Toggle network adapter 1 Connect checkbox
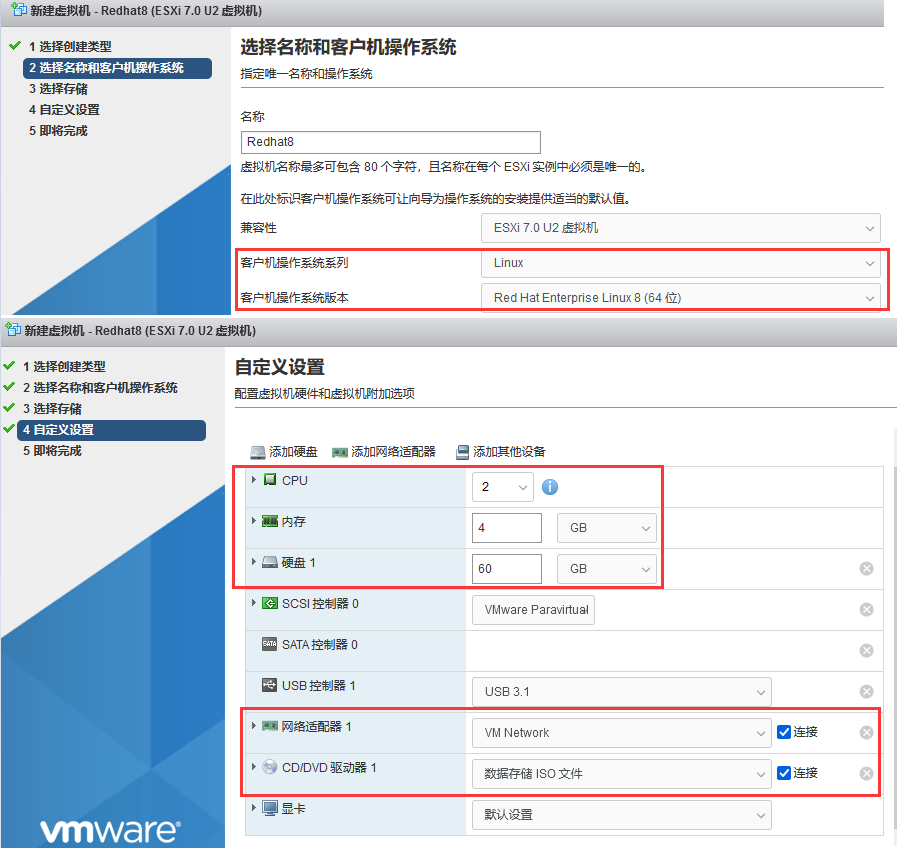The height and width of the screenshot is (848, 897). tap(784, 732)
